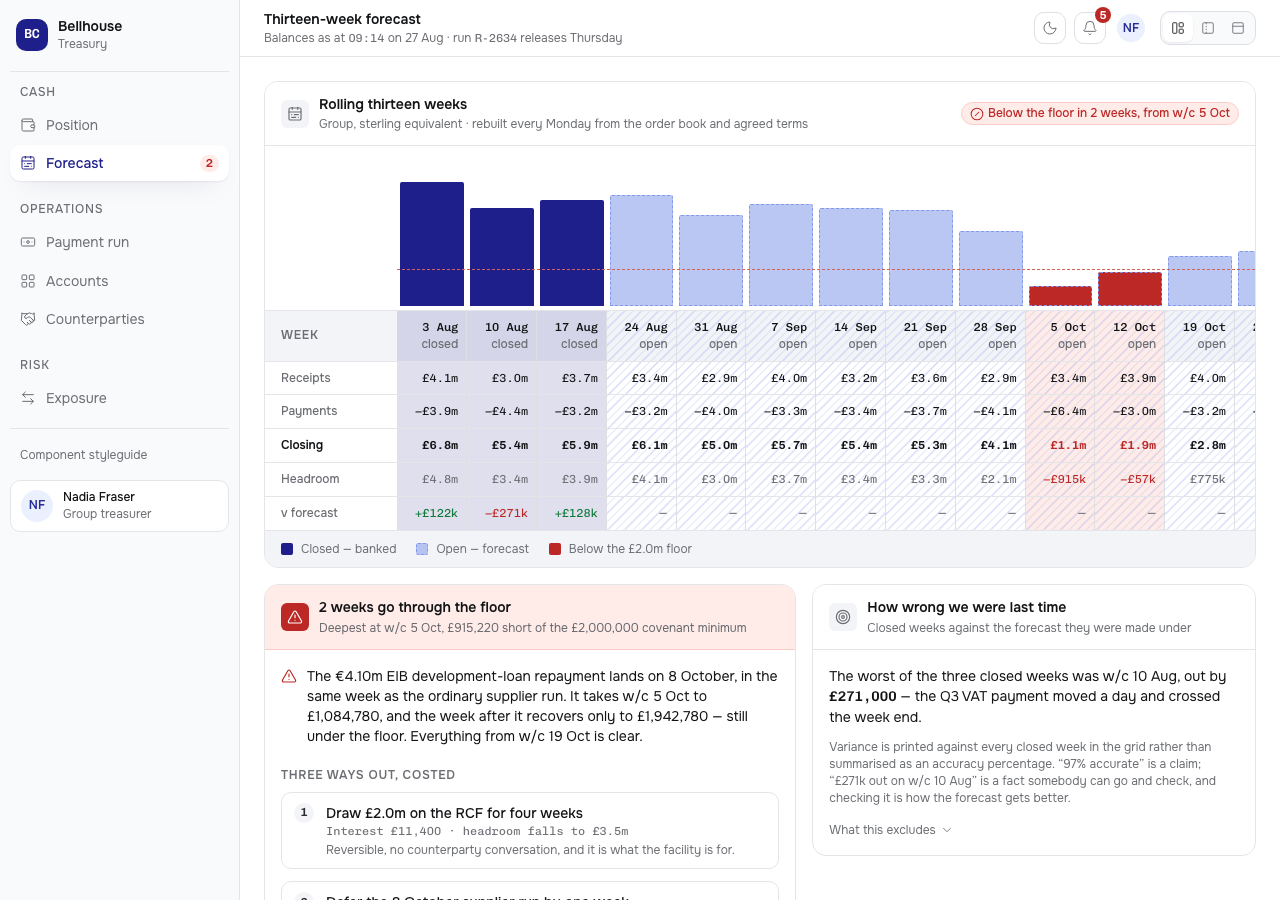The height and width of the screenshot is (900, 1280).
Task: Click the red bar for week 5 Oct
Action: click(x=1060, y=296)
